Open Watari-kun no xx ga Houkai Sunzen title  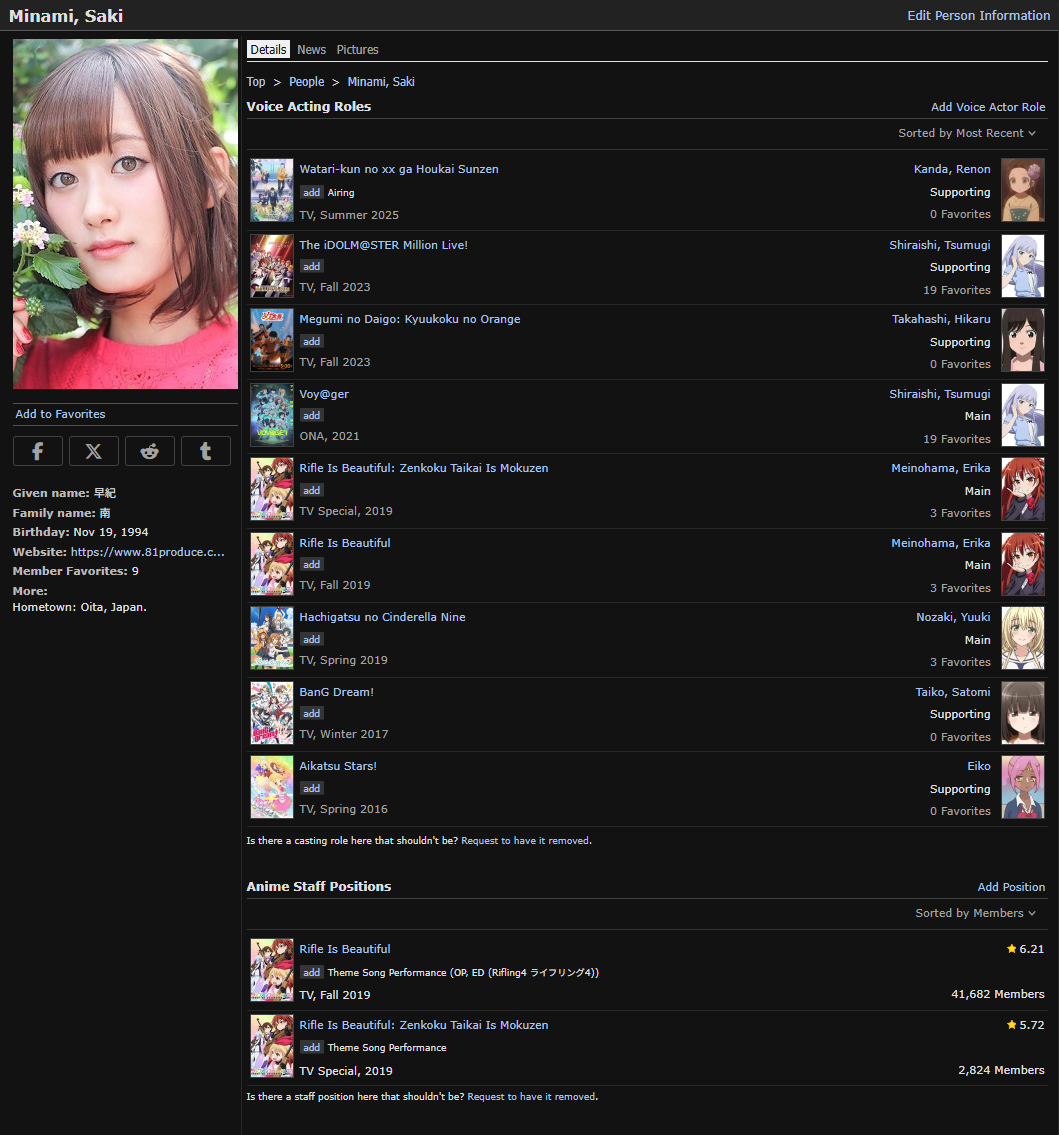tap(399, 169)
